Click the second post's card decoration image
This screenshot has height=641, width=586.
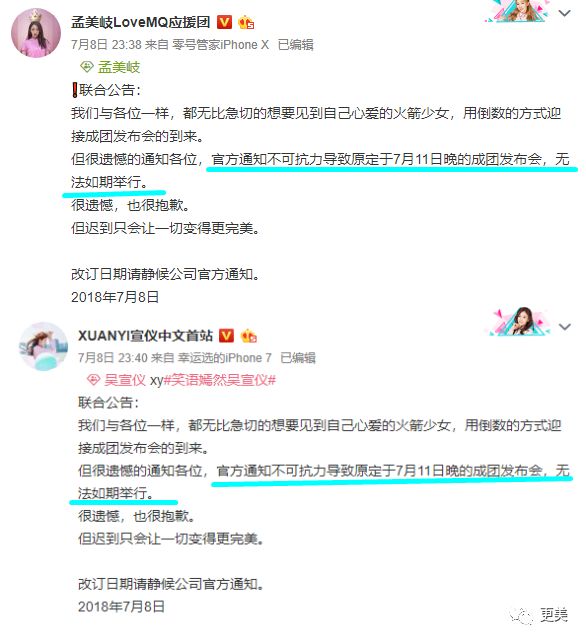tap(520, 322)
